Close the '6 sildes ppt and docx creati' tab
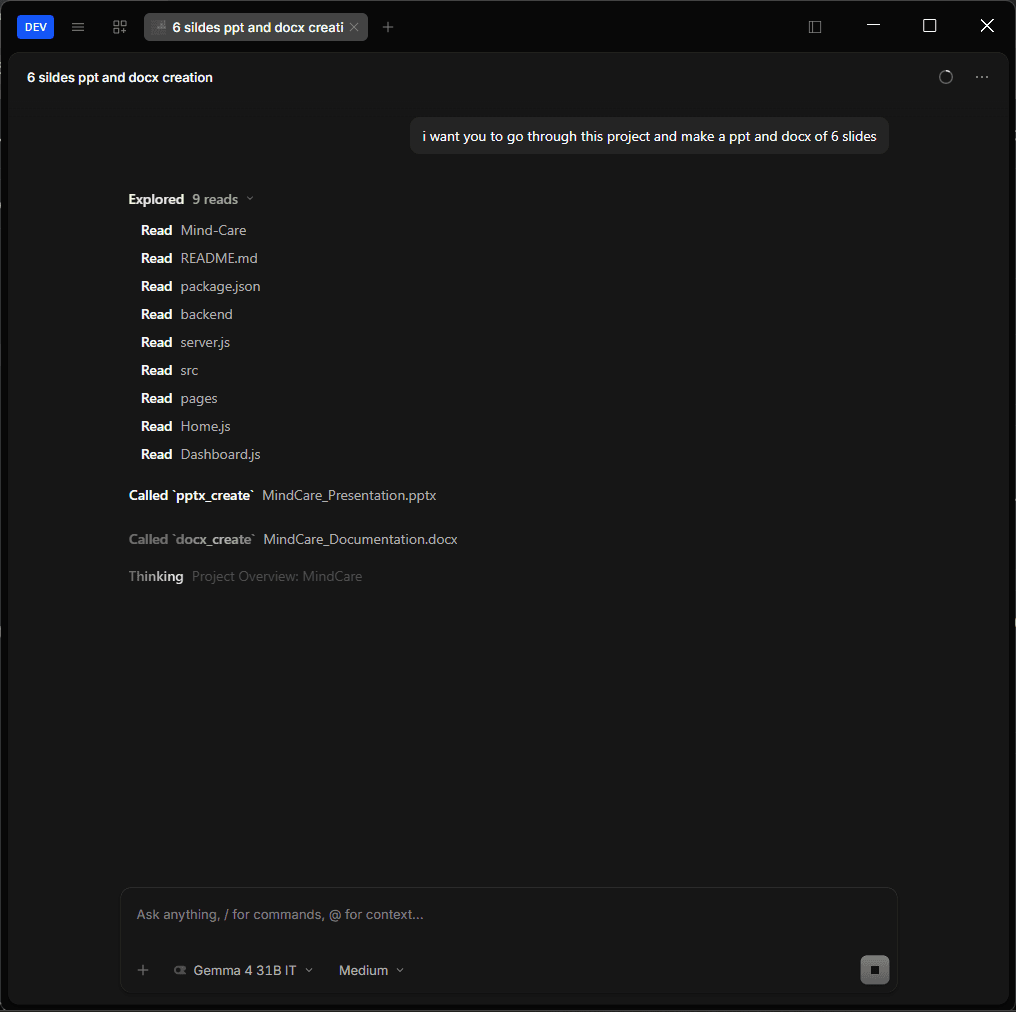 coord(354,27)
